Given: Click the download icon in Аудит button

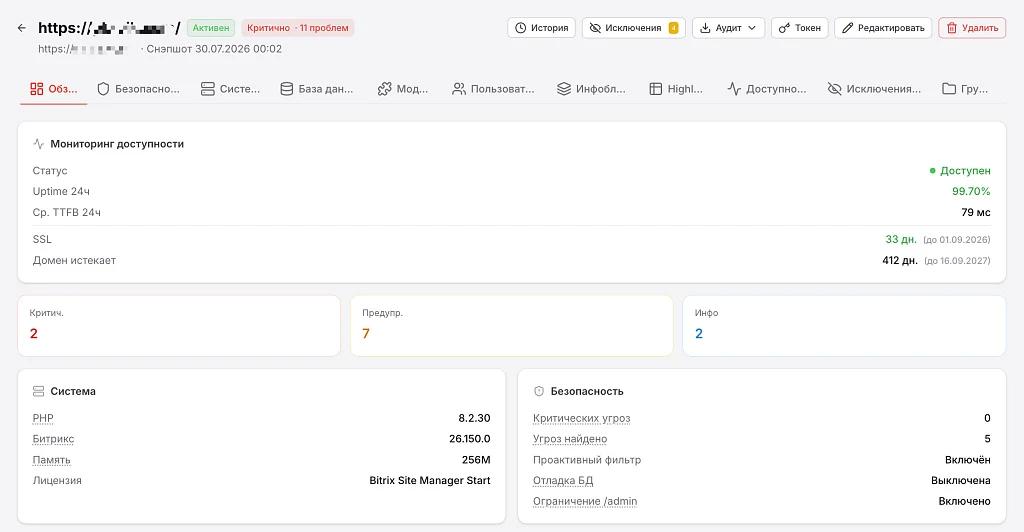Looking at the screenshot, I should (705, 28).
